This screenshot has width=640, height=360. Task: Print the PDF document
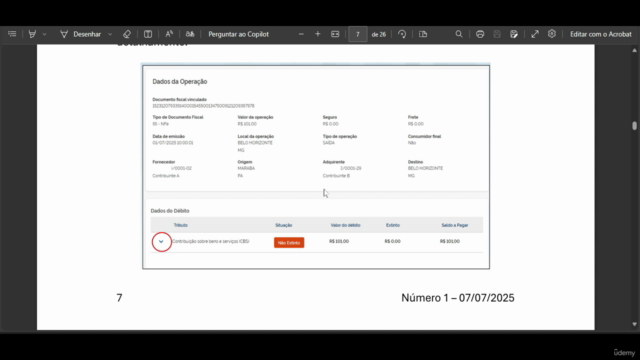480,34
